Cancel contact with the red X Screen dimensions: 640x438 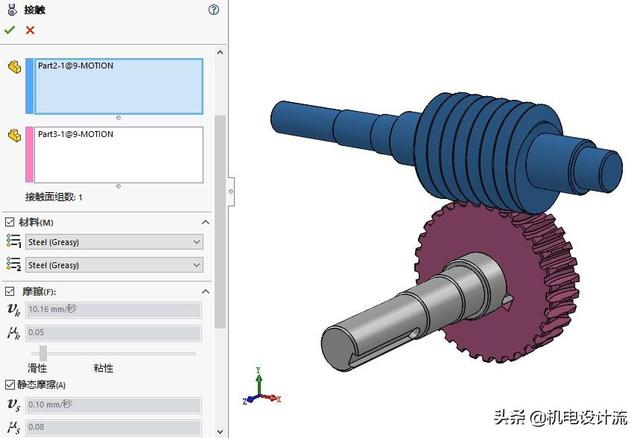30,30
